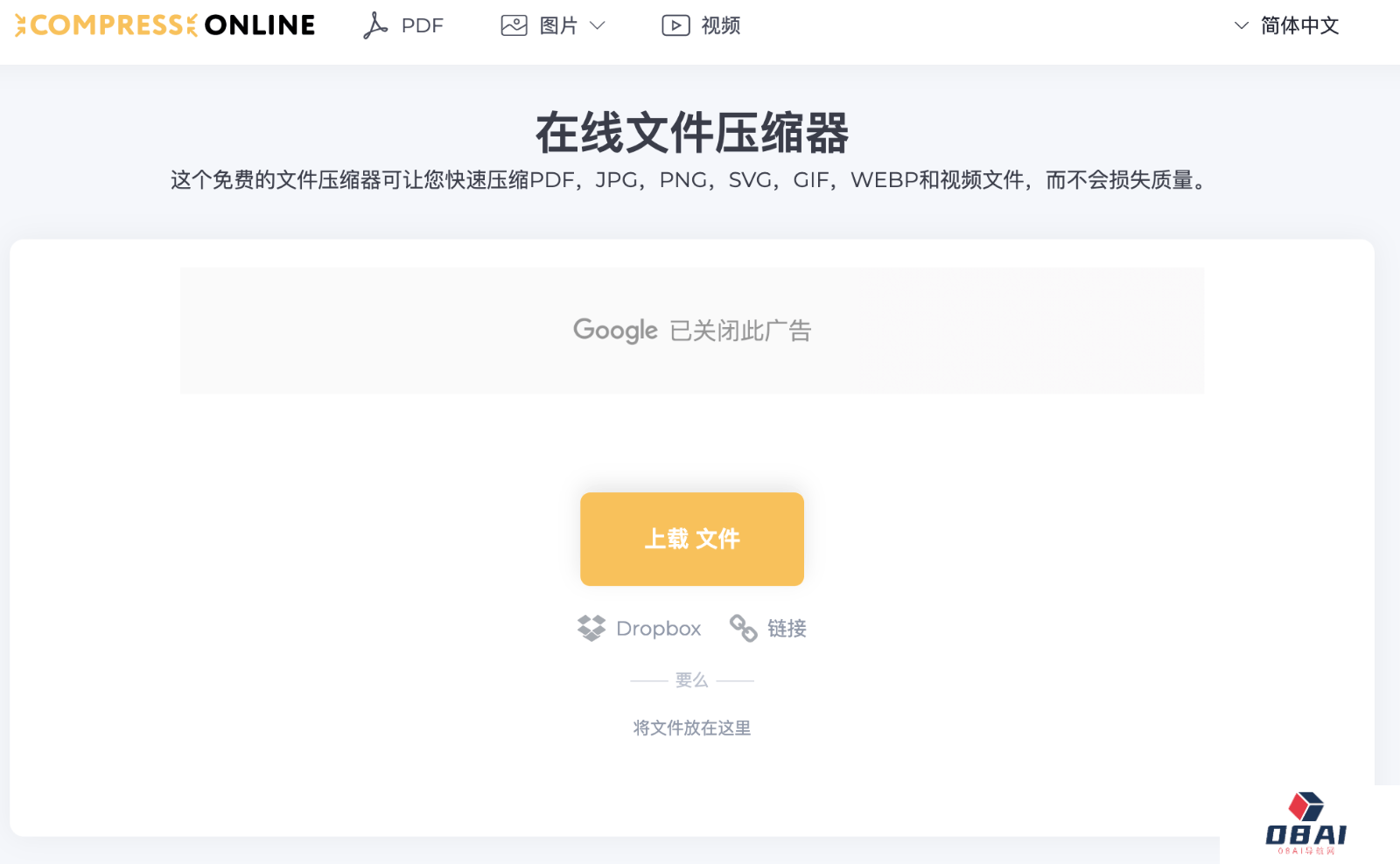Screen dimensions: 1400x864
Task: Open the 图片 menu item
Action: [558, 25]
